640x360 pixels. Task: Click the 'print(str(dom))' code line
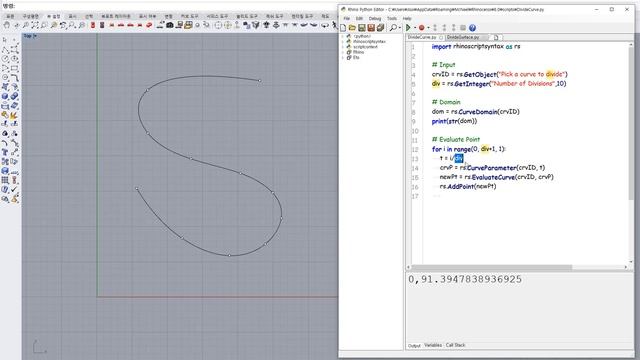454,121
